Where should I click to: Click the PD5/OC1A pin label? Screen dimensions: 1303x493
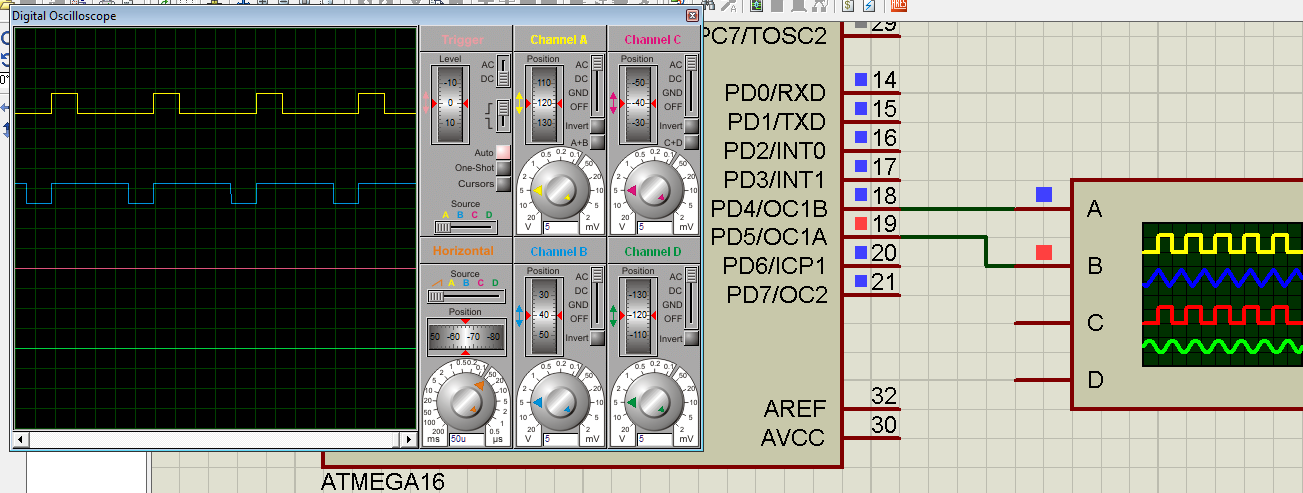tap(769, 237)
